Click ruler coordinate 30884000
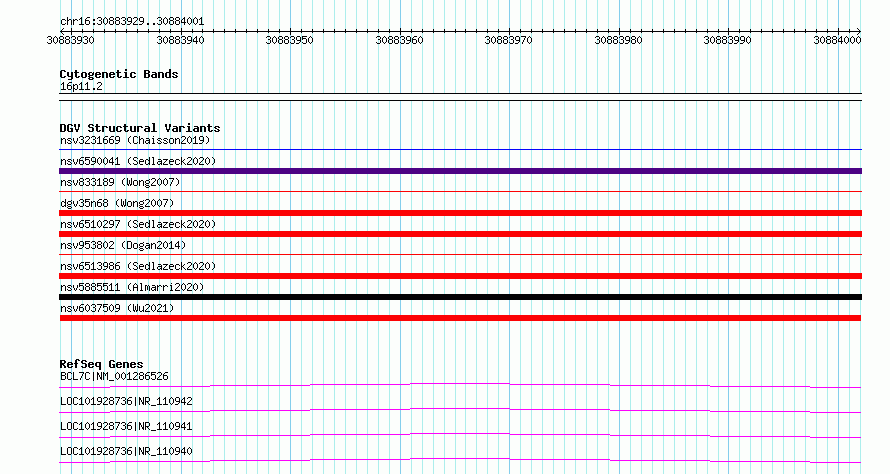Viewport: 890px width, 474px height. (837, 40)
